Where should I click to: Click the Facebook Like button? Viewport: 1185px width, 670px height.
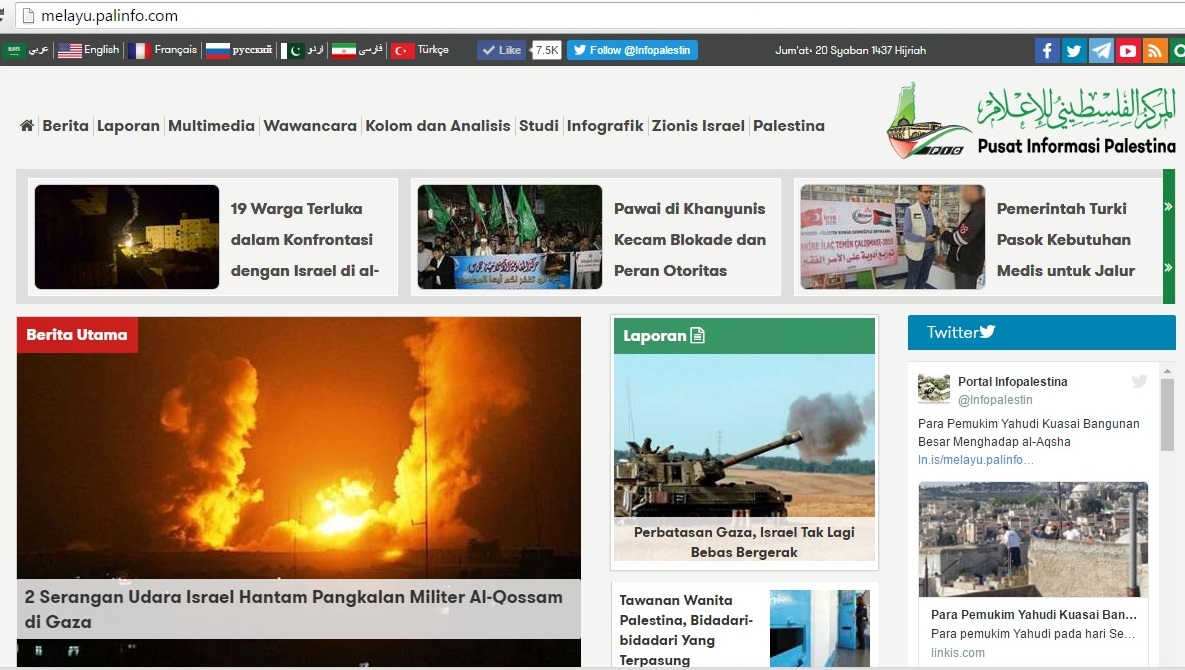point(501,50)
